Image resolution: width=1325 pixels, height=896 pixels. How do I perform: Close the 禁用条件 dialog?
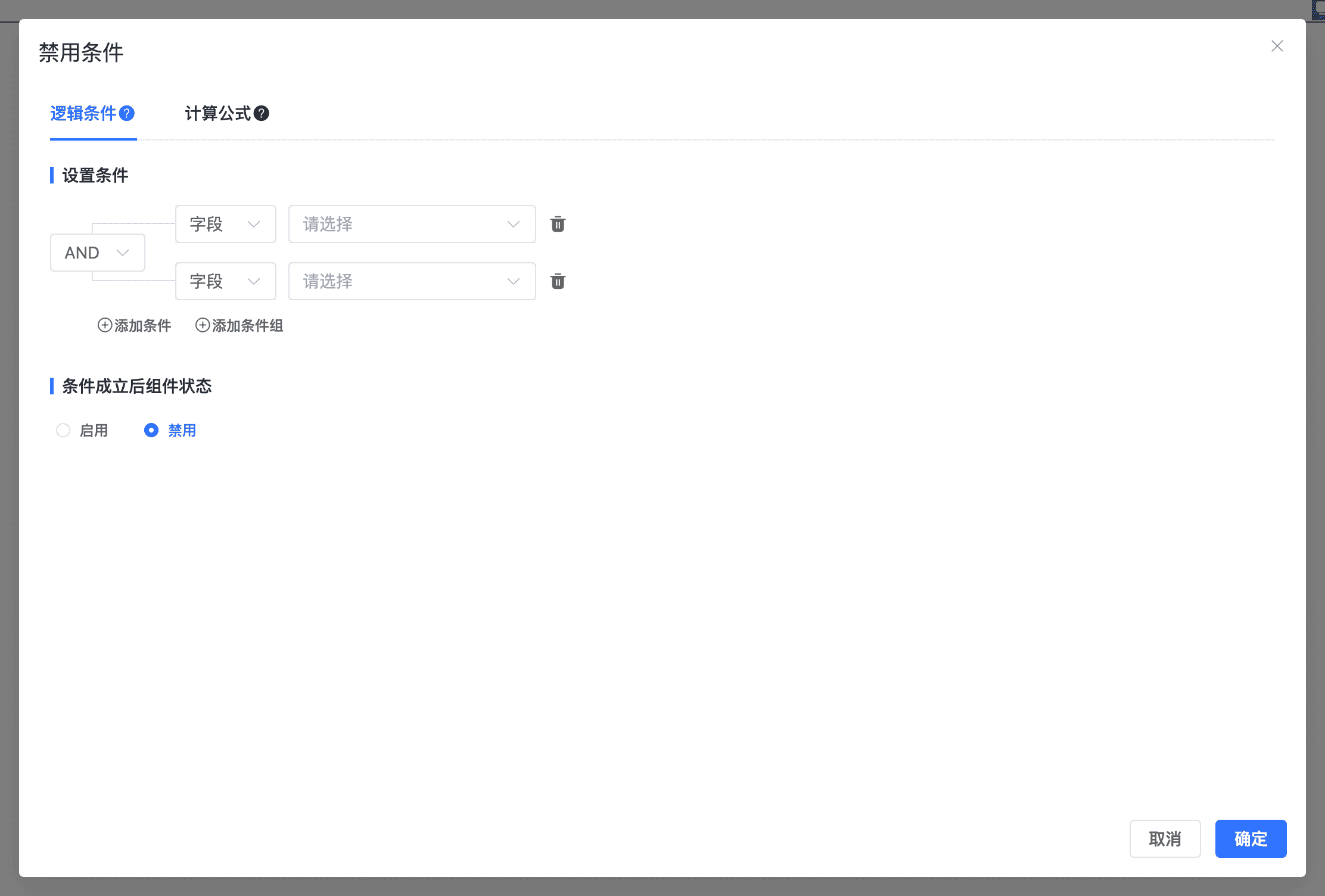pyautogui.click(x=1277, y=46)
